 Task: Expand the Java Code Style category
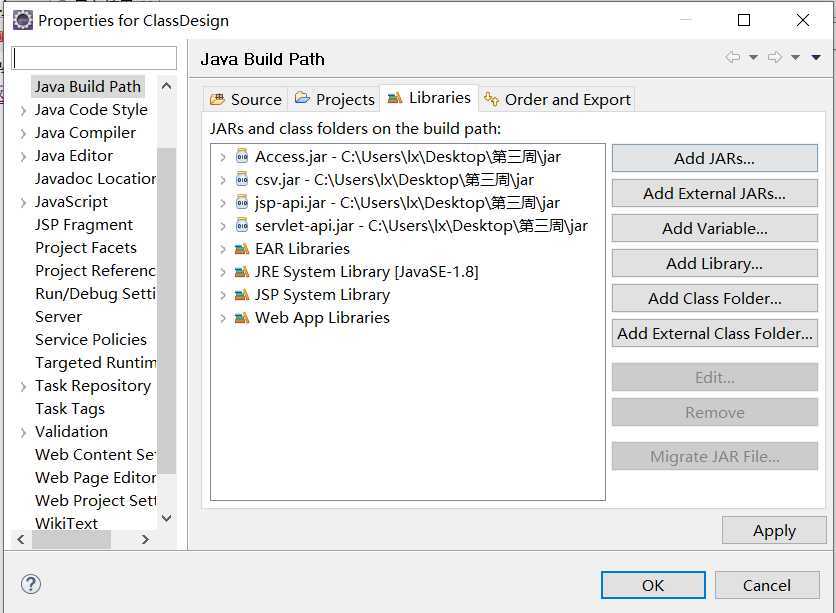point(23,110)
